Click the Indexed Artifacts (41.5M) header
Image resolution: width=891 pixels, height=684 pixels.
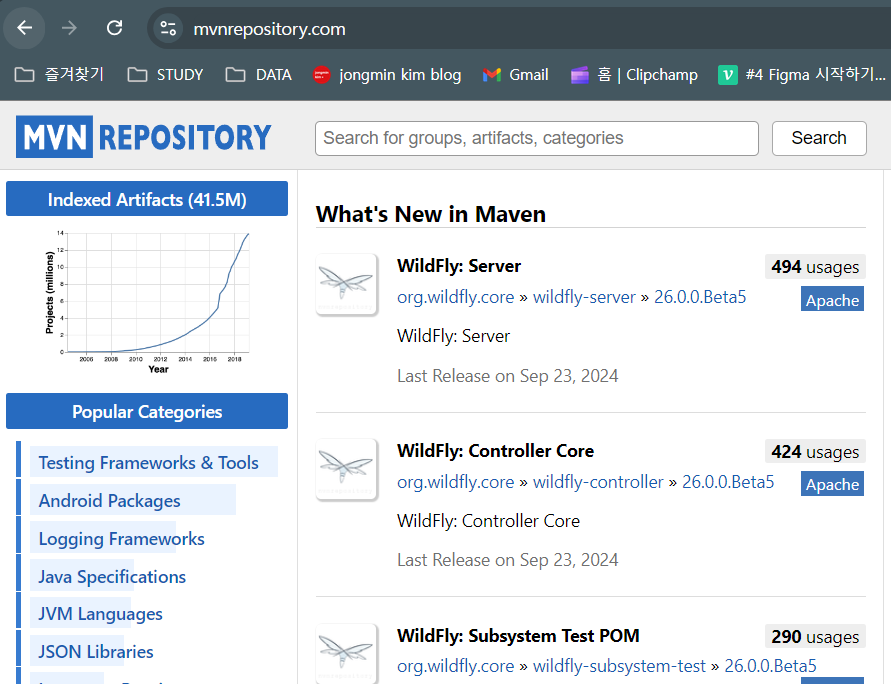click(147, 199)
